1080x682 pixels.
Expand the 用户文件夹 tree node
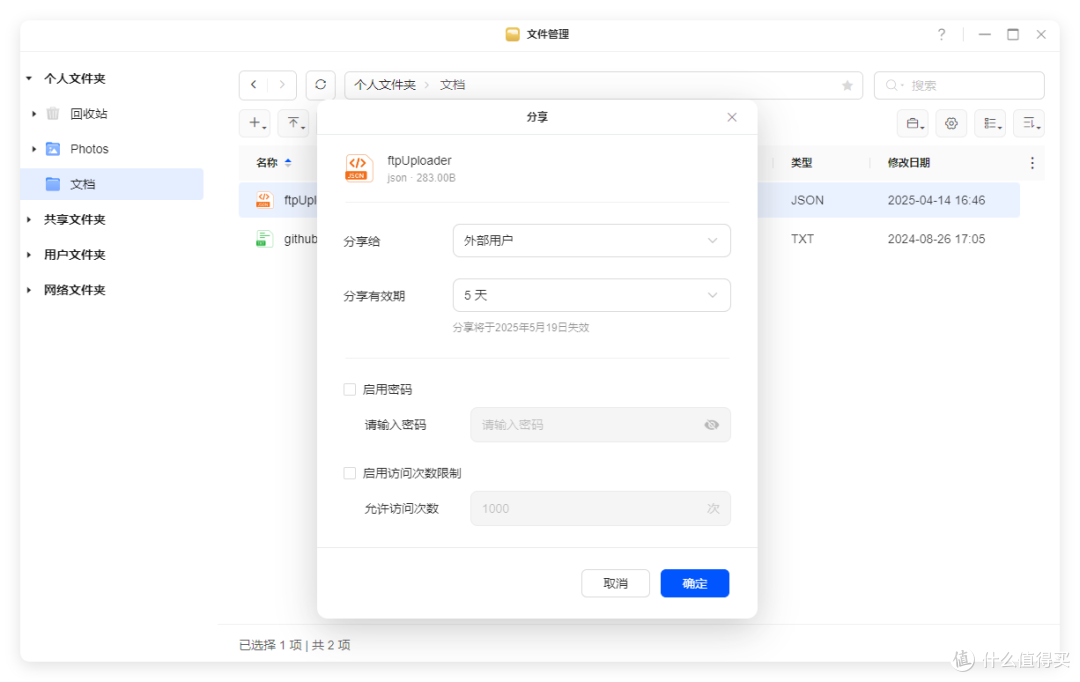29,255
